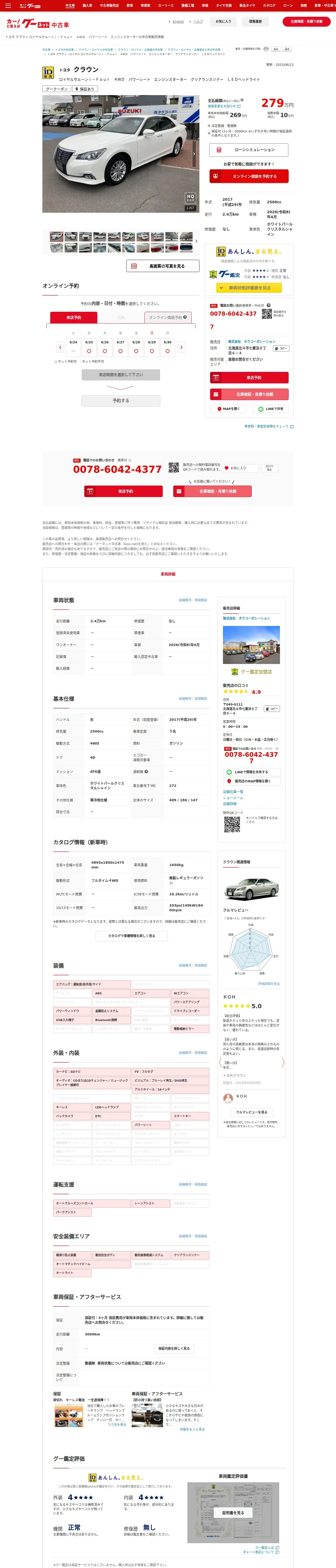The image size is (336, 1568).
Task: Click お気に入り button in top header
Action: pyautogui.click(x=224, y=21)
